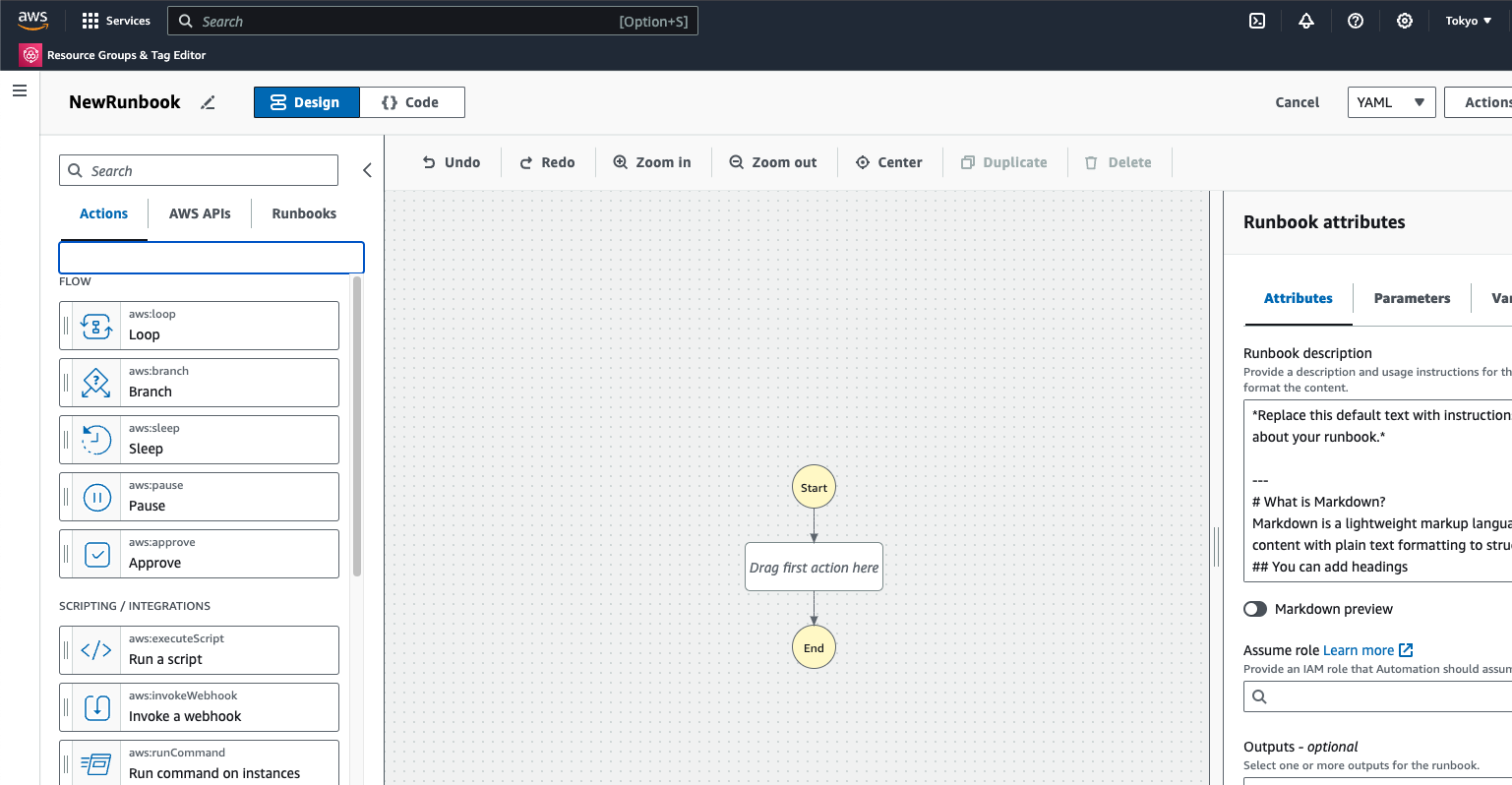
Task: Toggle the Markdown preview switch
Action: pyautogui.click(x=1255, y=609)
